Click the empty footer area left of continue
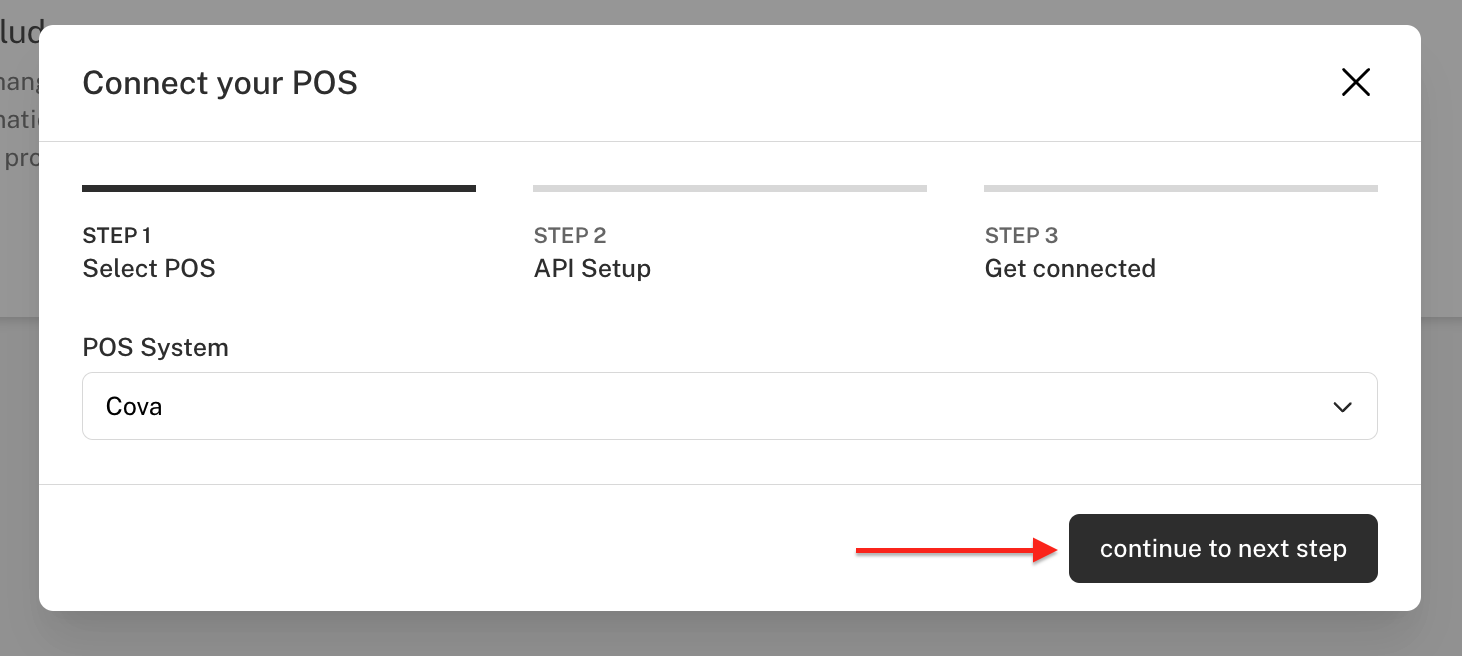 click(x=450, y=548)
